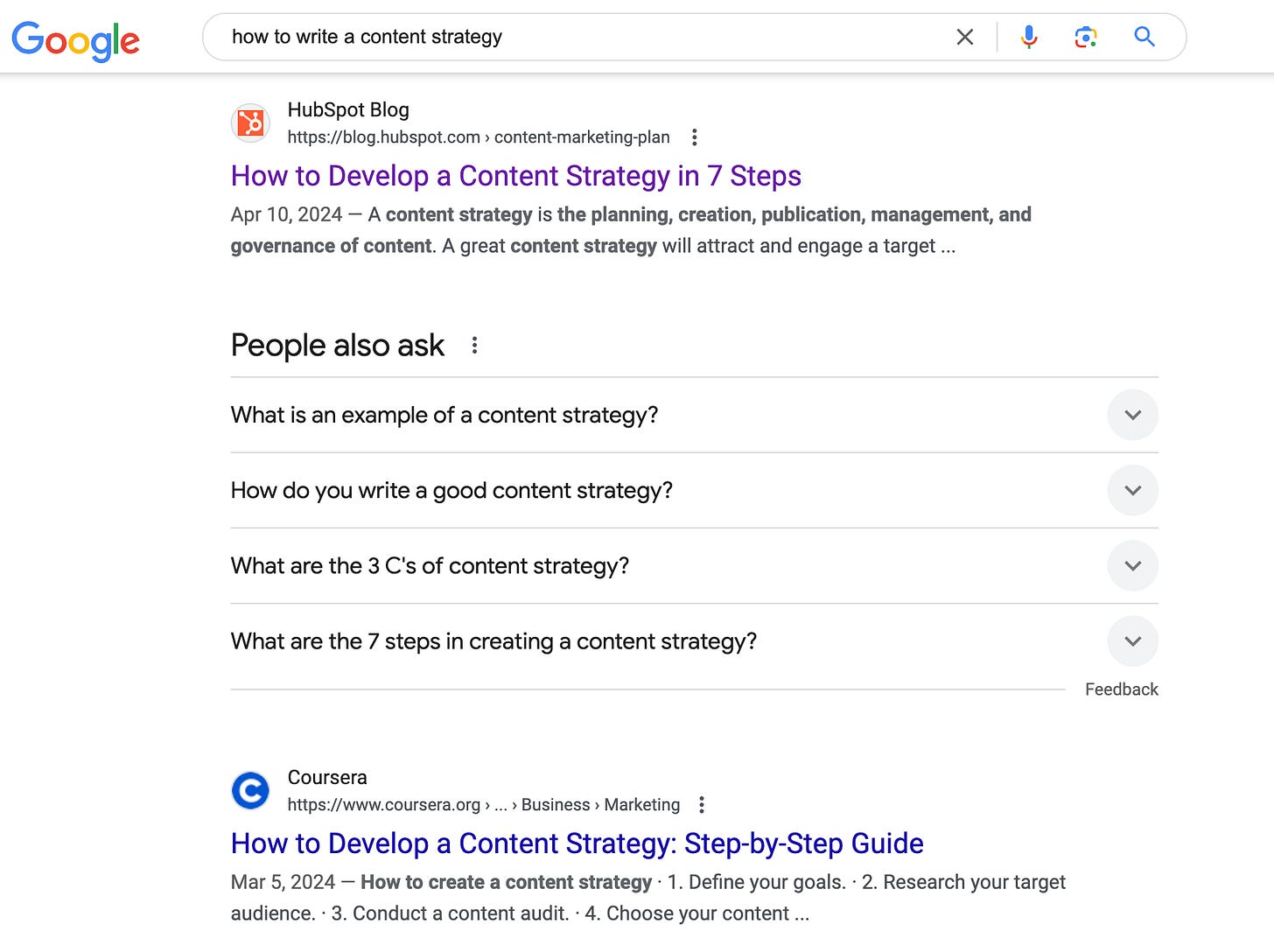
Task: Click the Google logo
Action: [x=75, y=39]
